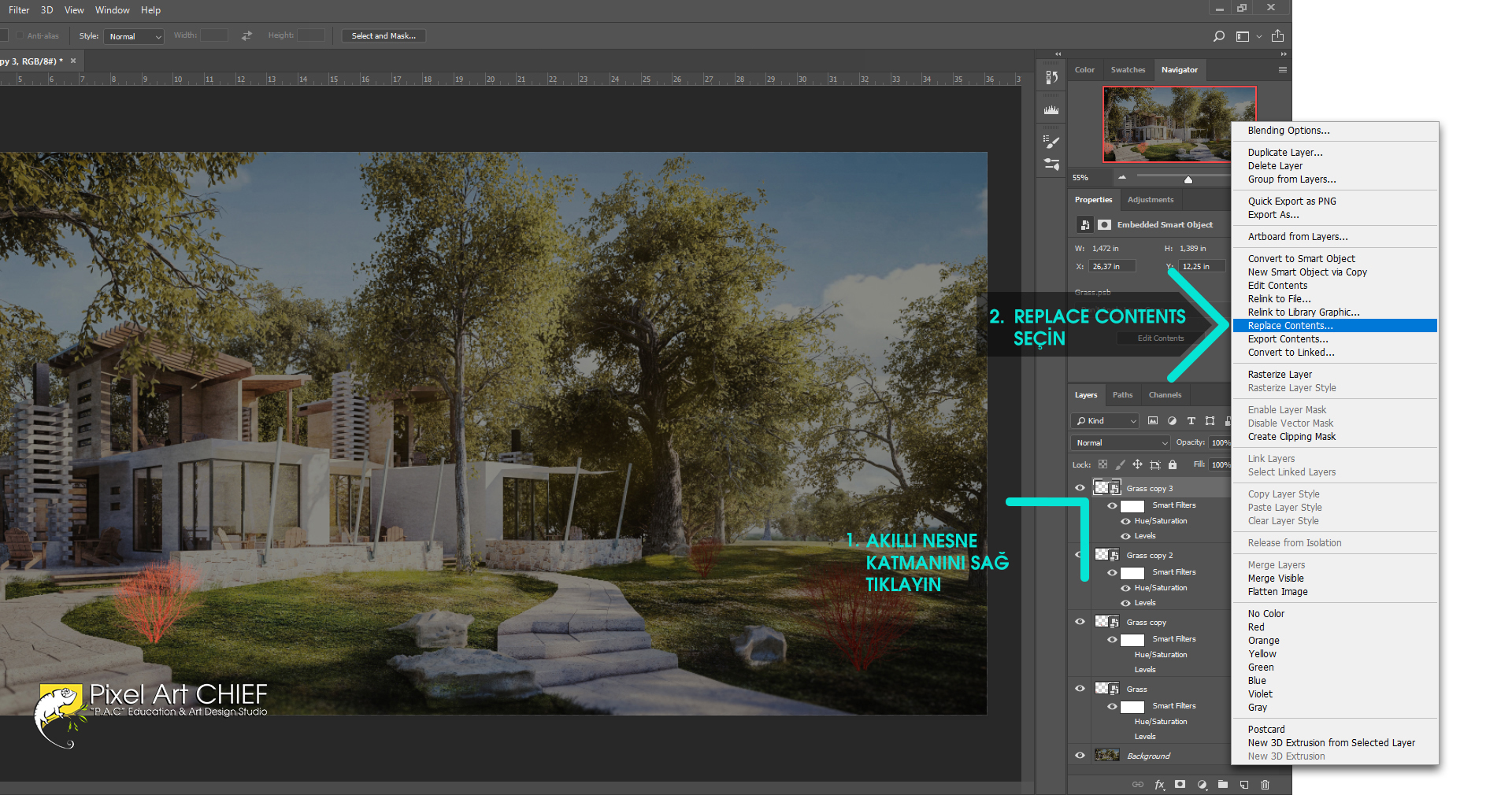Toggle lock position
Screen dimensions: 1512x795
point(1137,464)
